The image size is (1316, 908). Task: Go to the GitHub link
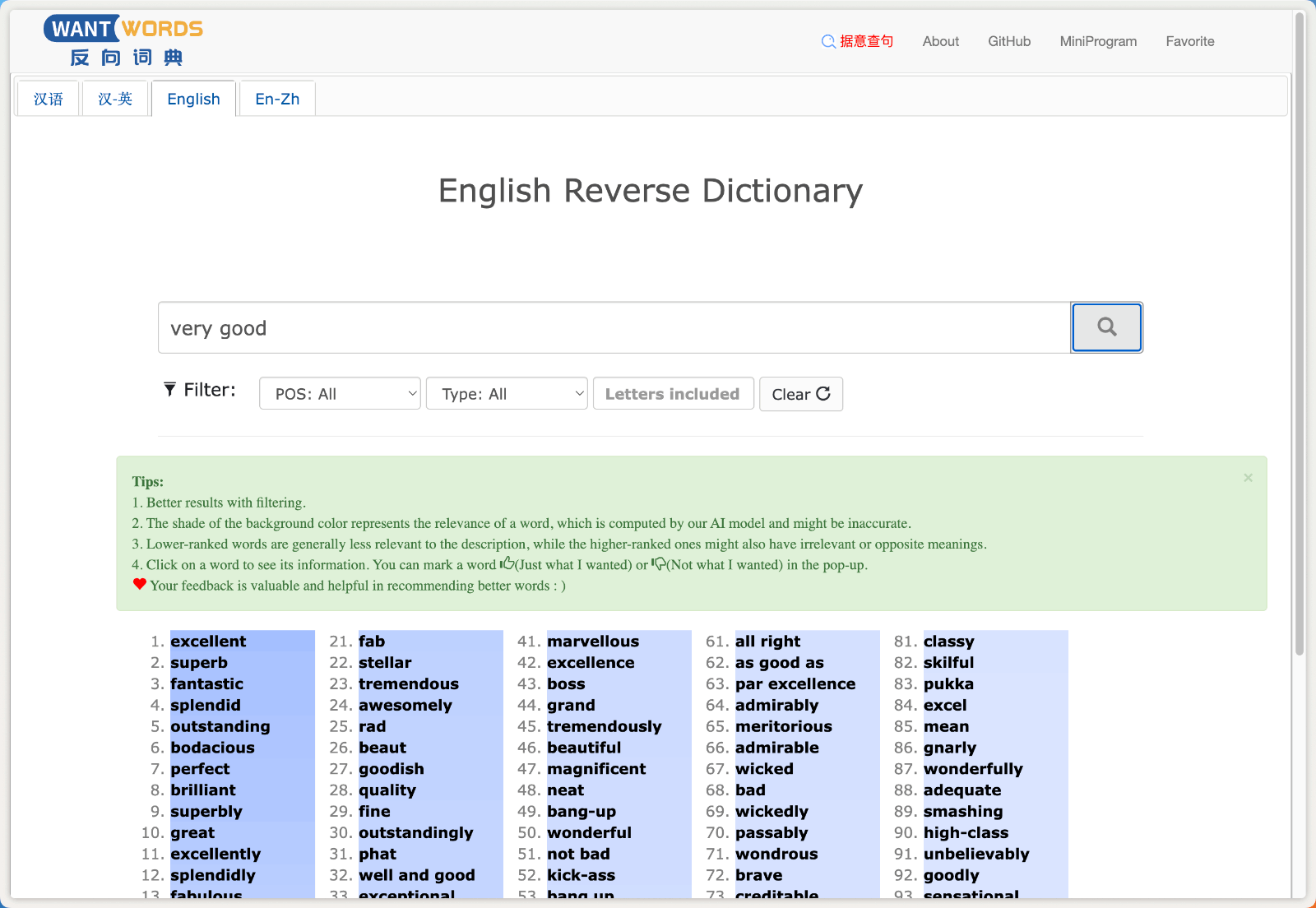[x=1008, y=41]
